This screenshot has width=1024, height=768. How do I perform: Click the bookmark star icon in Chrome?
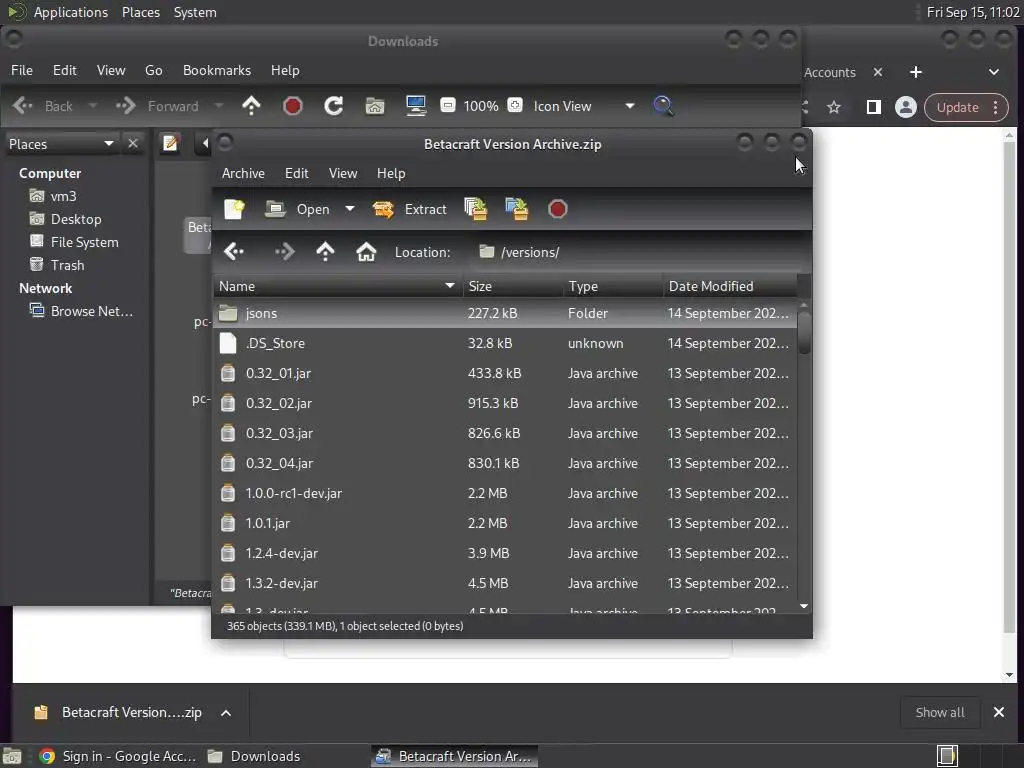pyautogui.click(x=834, y=107)
